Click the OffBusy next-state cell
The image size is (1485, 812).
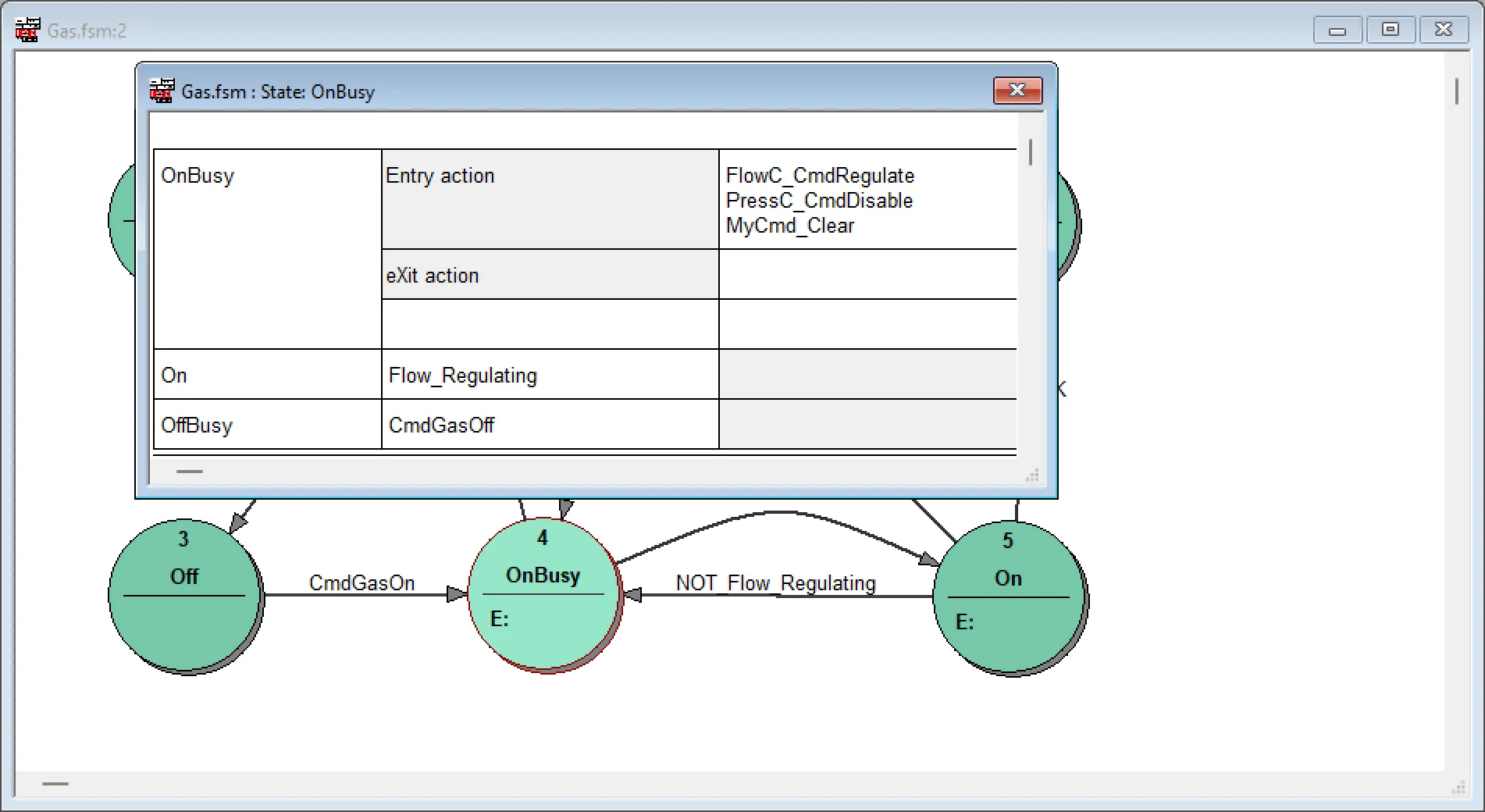[267, 425]
